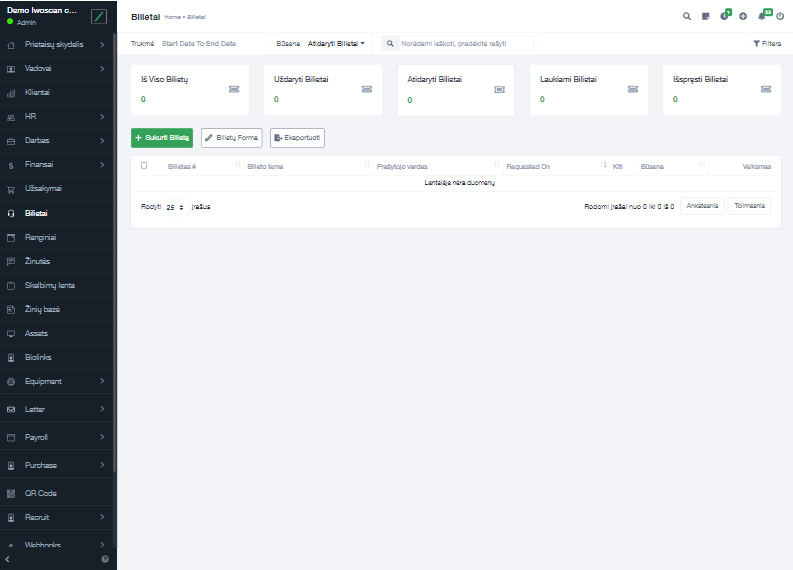This screenshot has width=793, height=570.
Task: Tick the select-all checkbox in table header
Action: tap(144, 166)
